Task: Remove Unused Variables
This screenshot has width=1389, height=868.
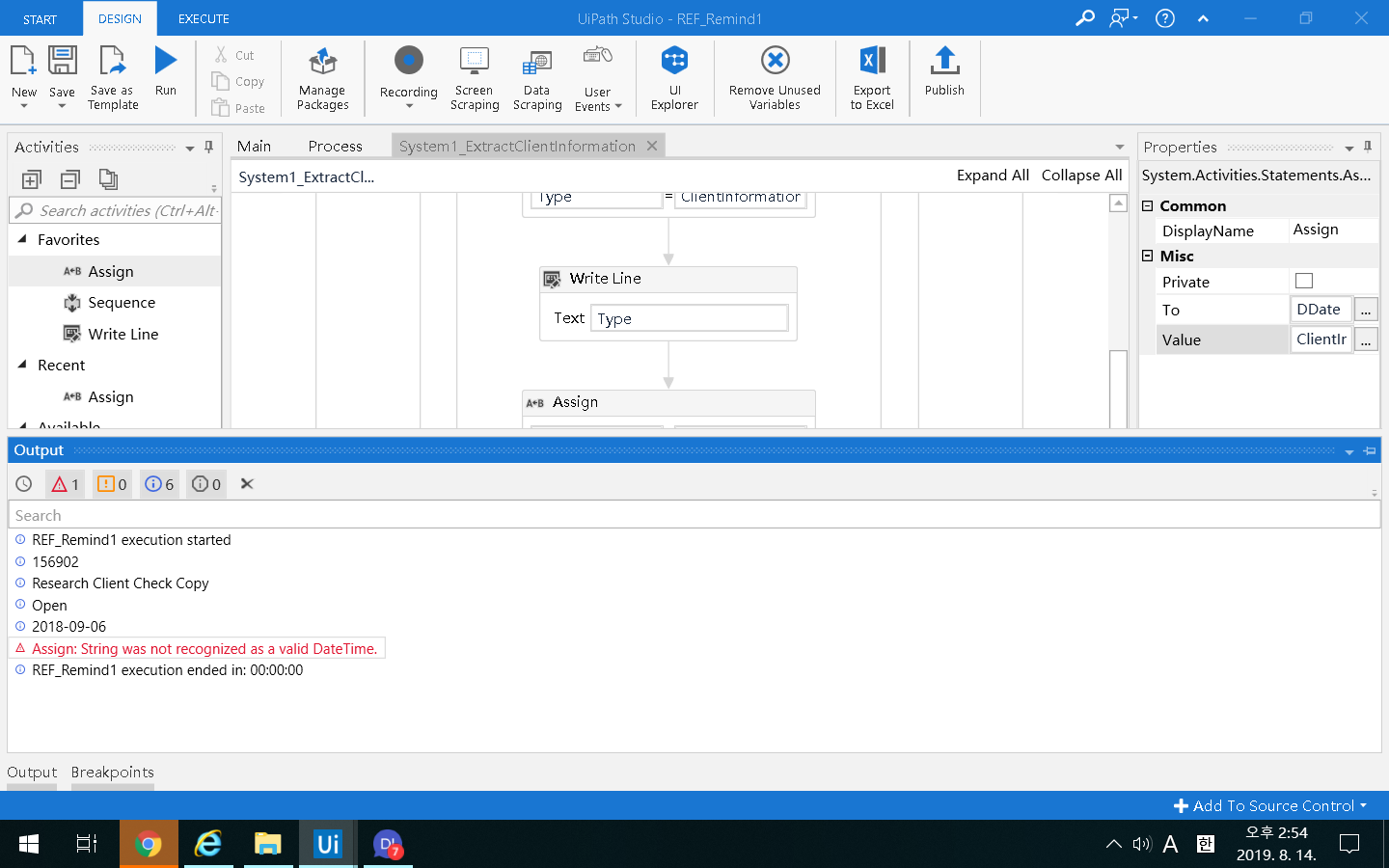Action: coord(775,79)
